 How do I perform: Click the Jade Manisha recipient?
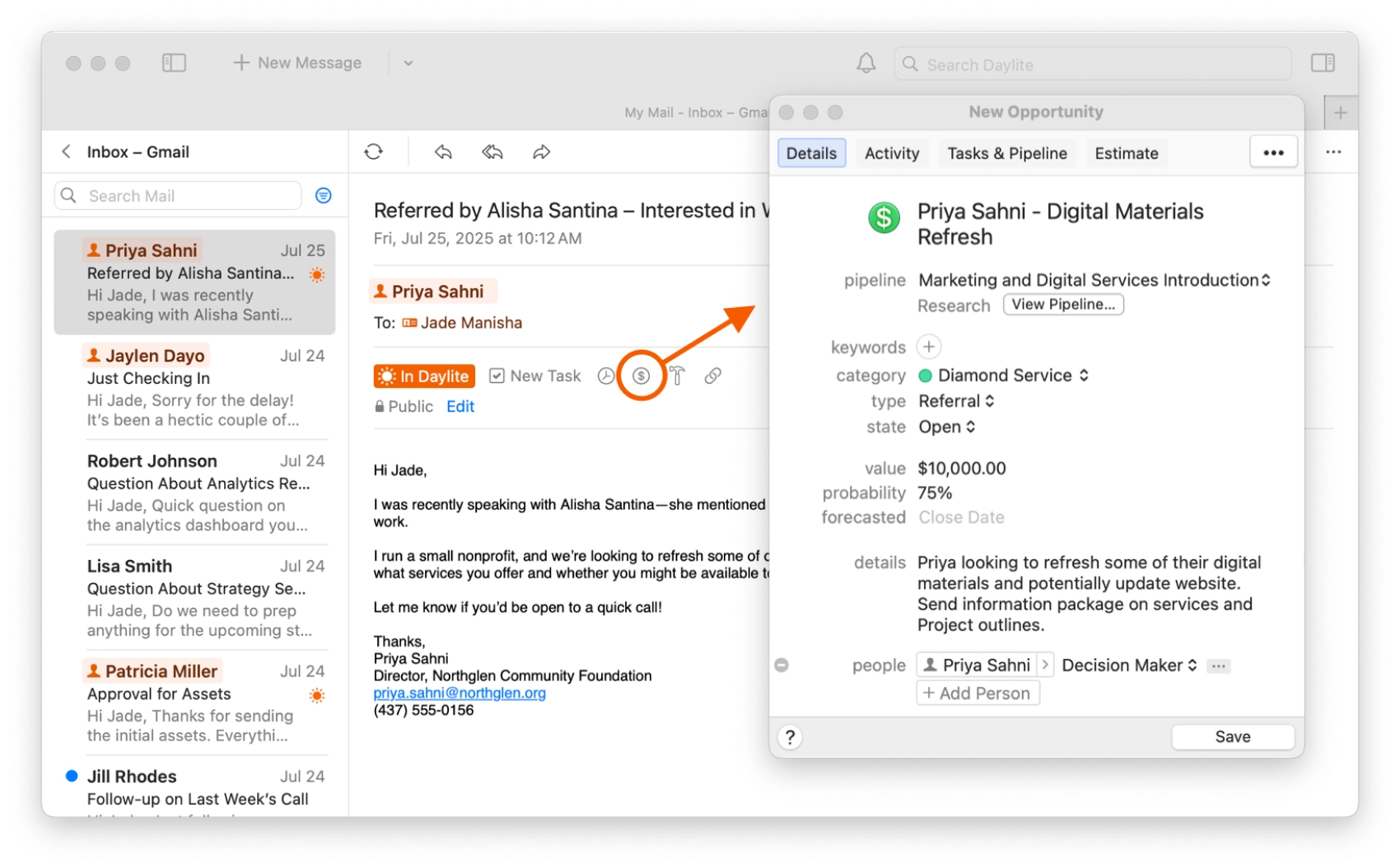pyautogui.click(x=462, y=323)
